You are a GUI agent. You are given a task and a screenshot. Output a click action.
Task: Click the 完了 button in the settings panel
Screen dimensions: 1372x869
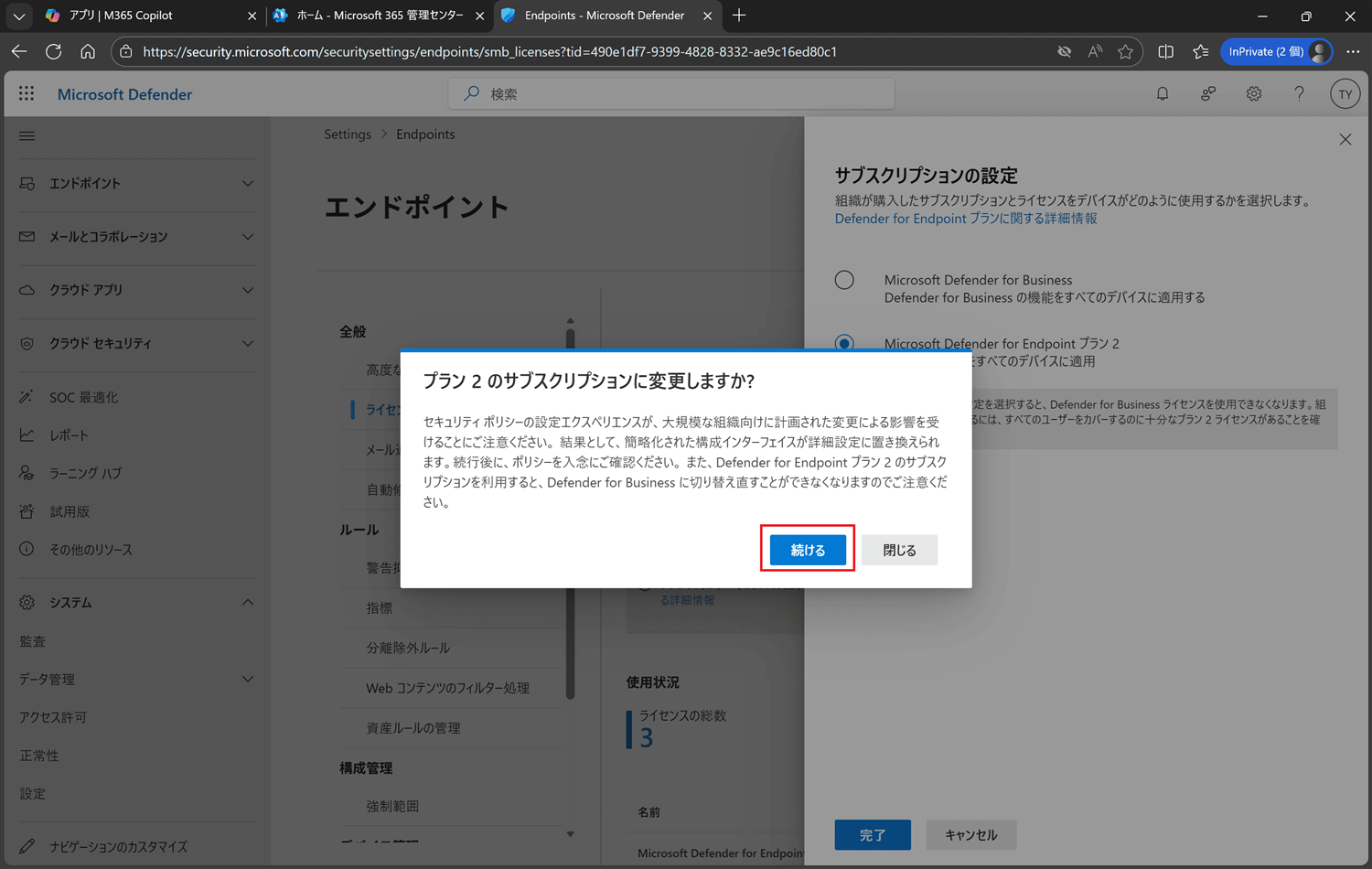[x=873, y=835]
